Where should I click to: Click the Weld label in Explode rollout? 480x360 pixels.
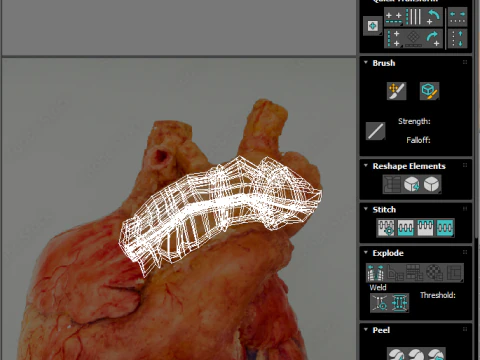[x=378, y=287]
